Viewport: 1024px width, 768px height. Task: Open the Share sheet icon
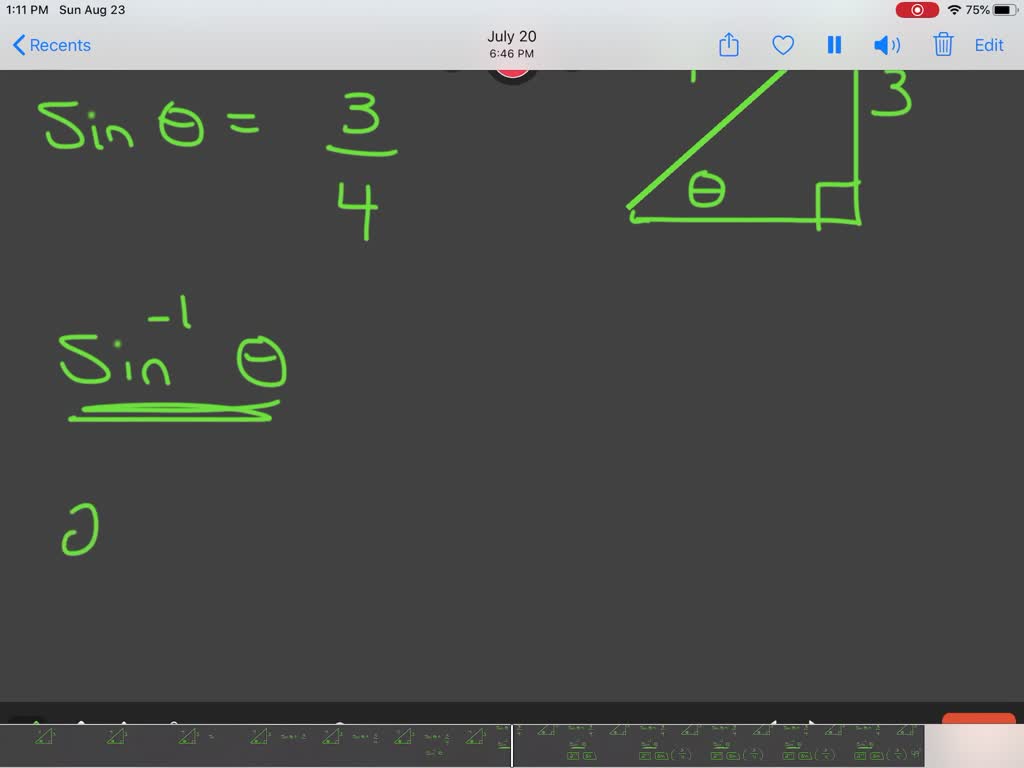point(727,45)
